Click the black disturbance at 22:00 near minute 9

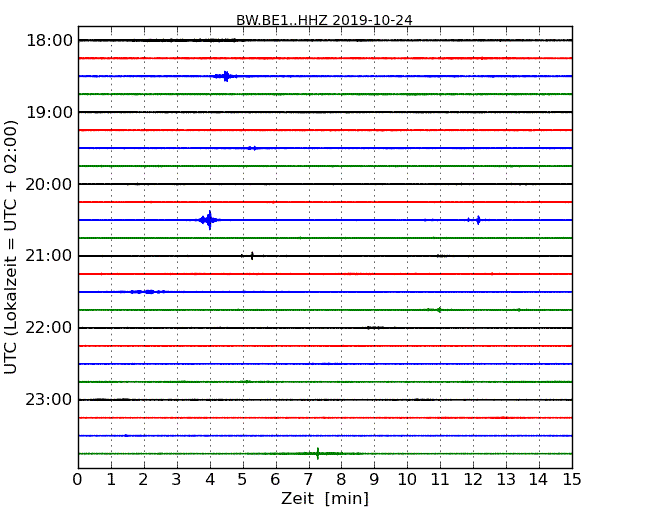pyautogui.click(x=375, y=328)
